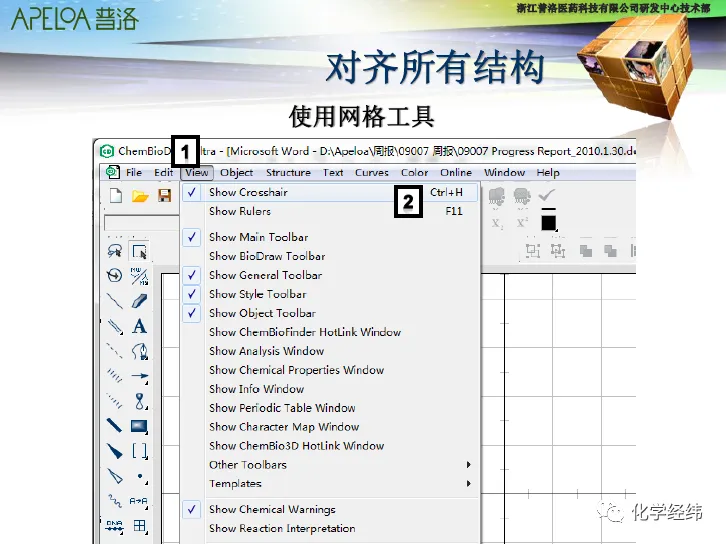Choose Show ChemBio3D HotLink Window
This screenshot has width=726, height=544.
(x=329, y=446)
